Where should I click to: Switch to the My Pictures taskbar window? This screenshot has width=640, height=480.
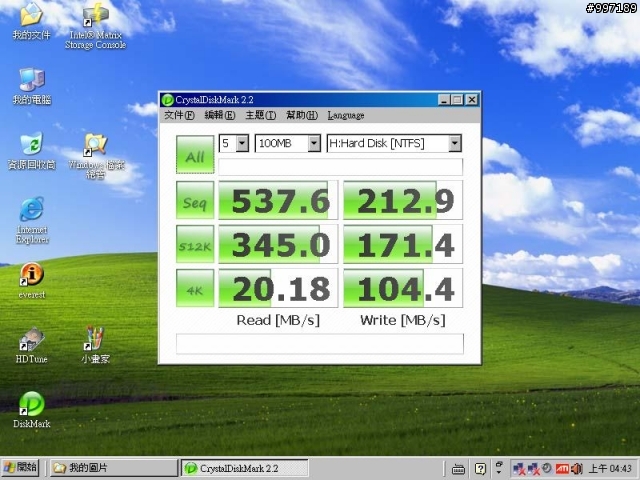point(113,468)
